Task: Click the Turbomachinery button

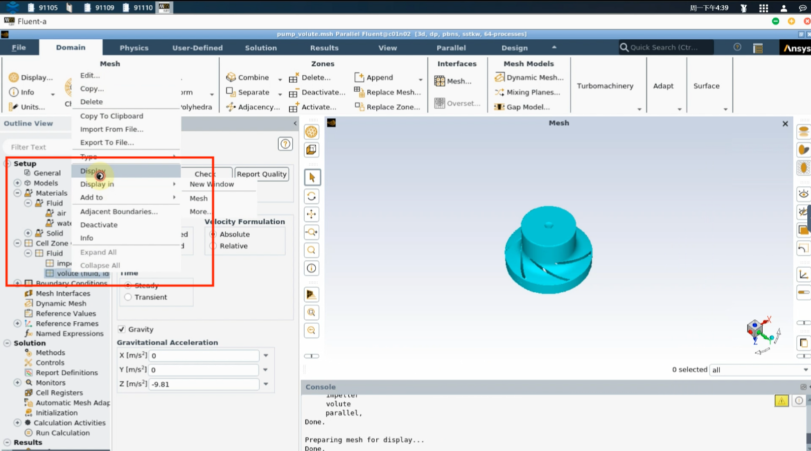Action: coord(605,86)
